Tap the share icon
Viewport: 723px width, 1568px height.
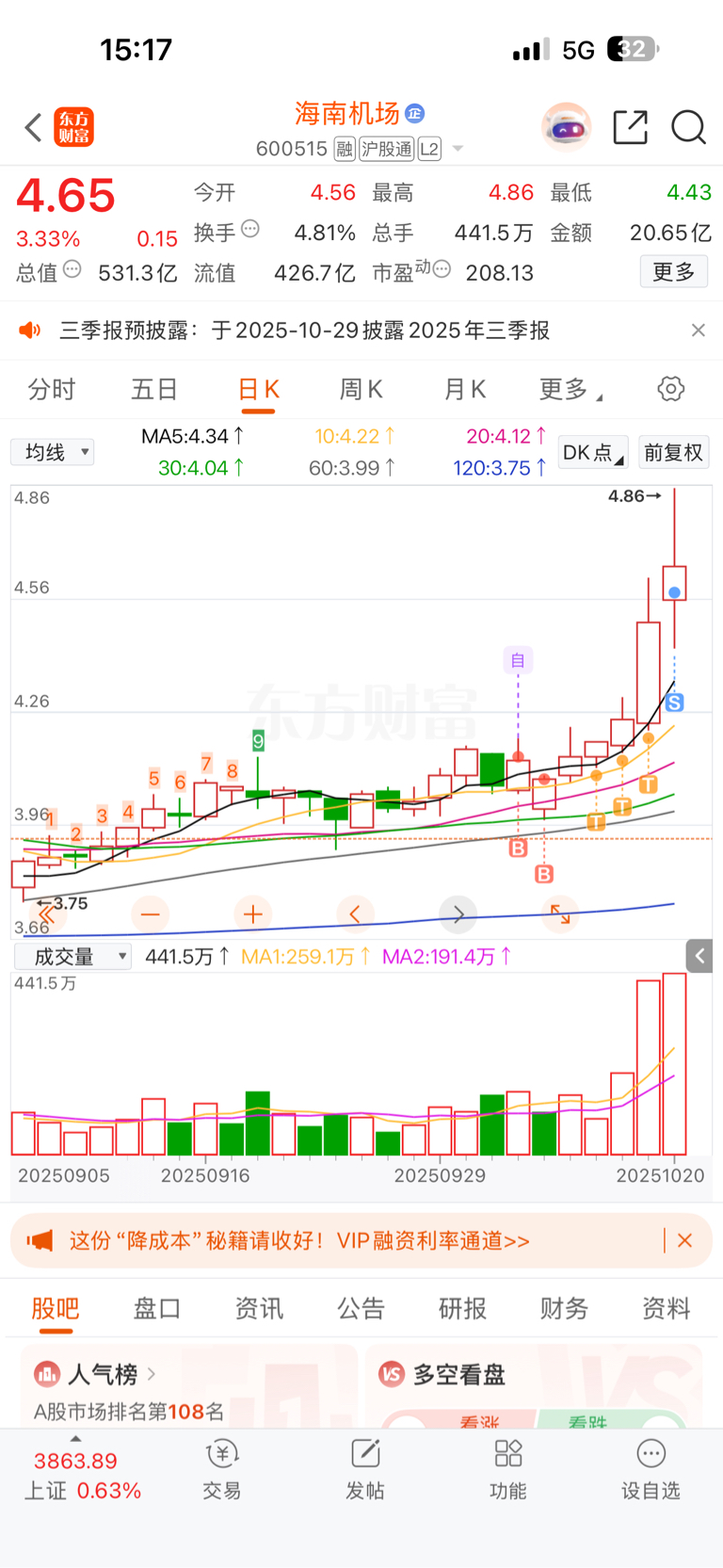[630, 127]
